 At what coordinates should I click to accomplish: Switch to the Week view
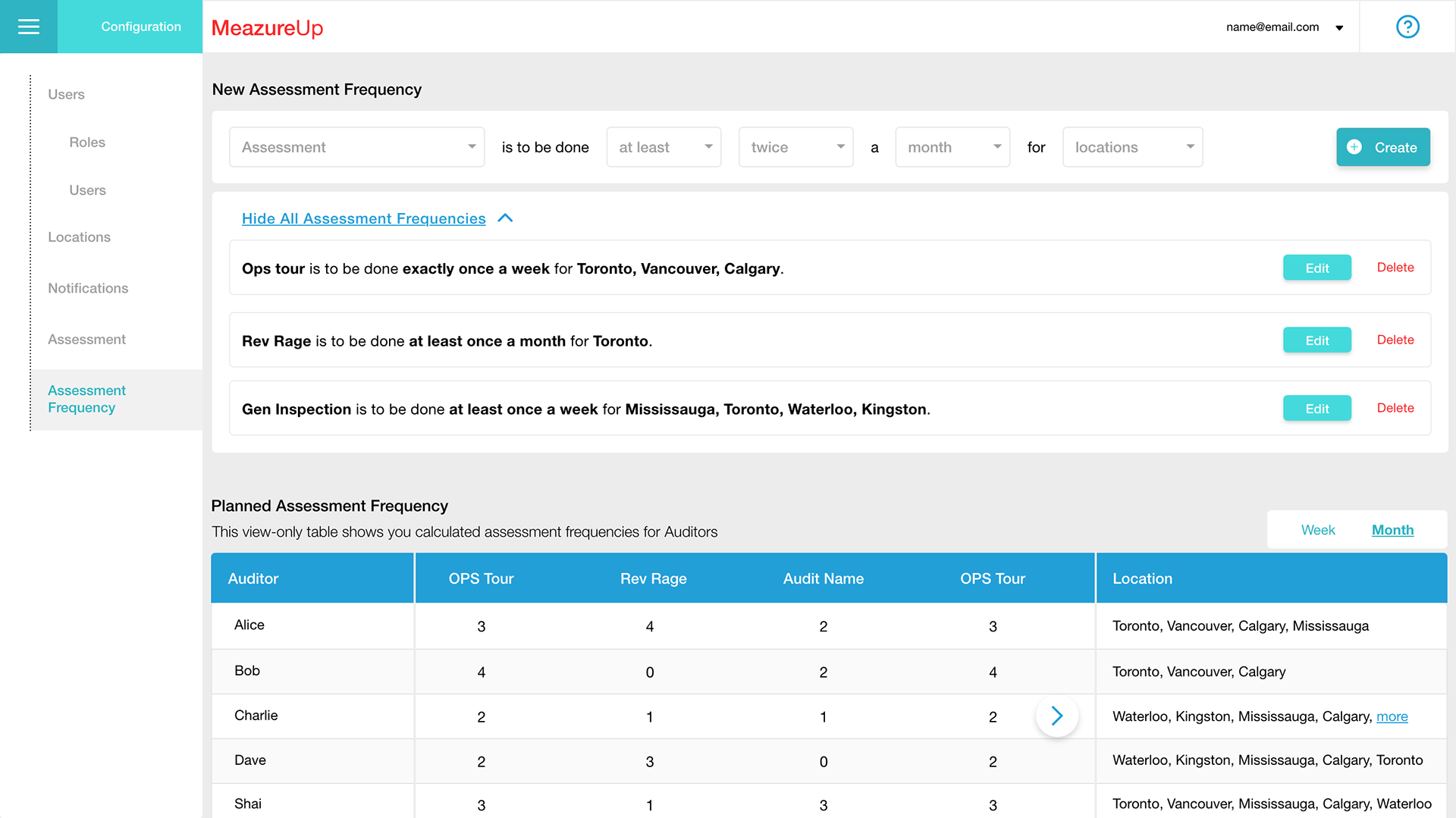pyautogui.click(x=1318, y=530)
